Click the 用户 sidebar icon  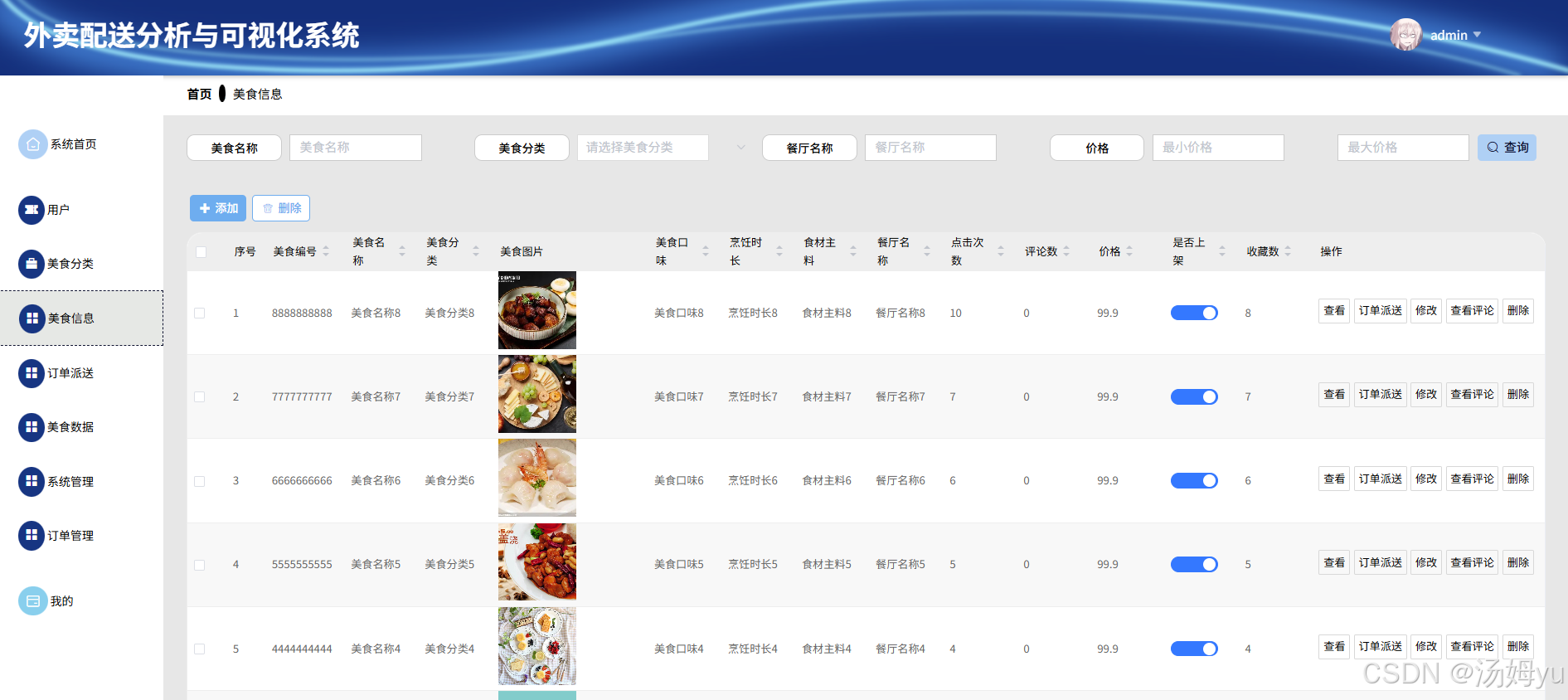point(32,210)
